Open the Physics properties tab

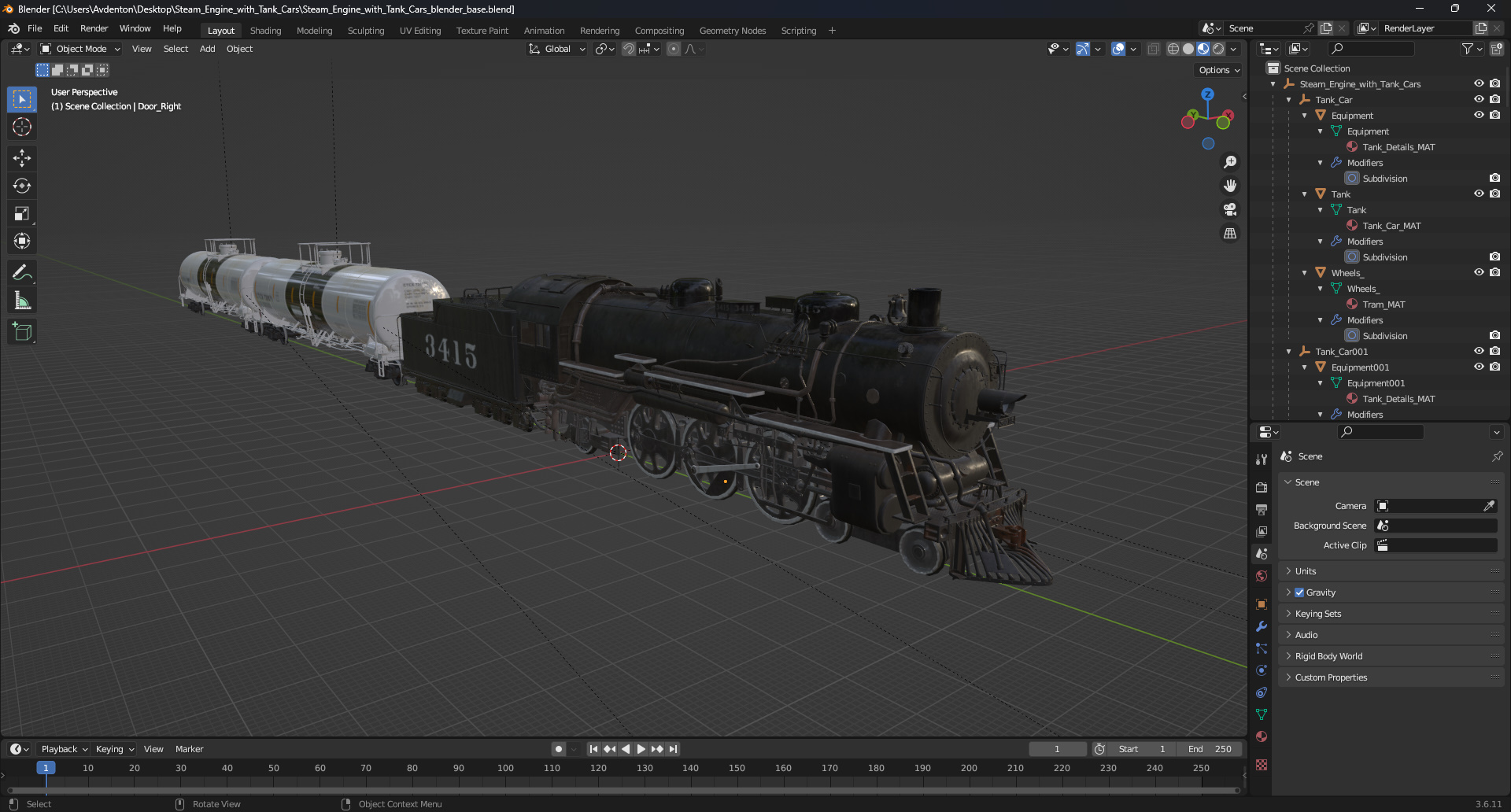tap(1262, 670)
